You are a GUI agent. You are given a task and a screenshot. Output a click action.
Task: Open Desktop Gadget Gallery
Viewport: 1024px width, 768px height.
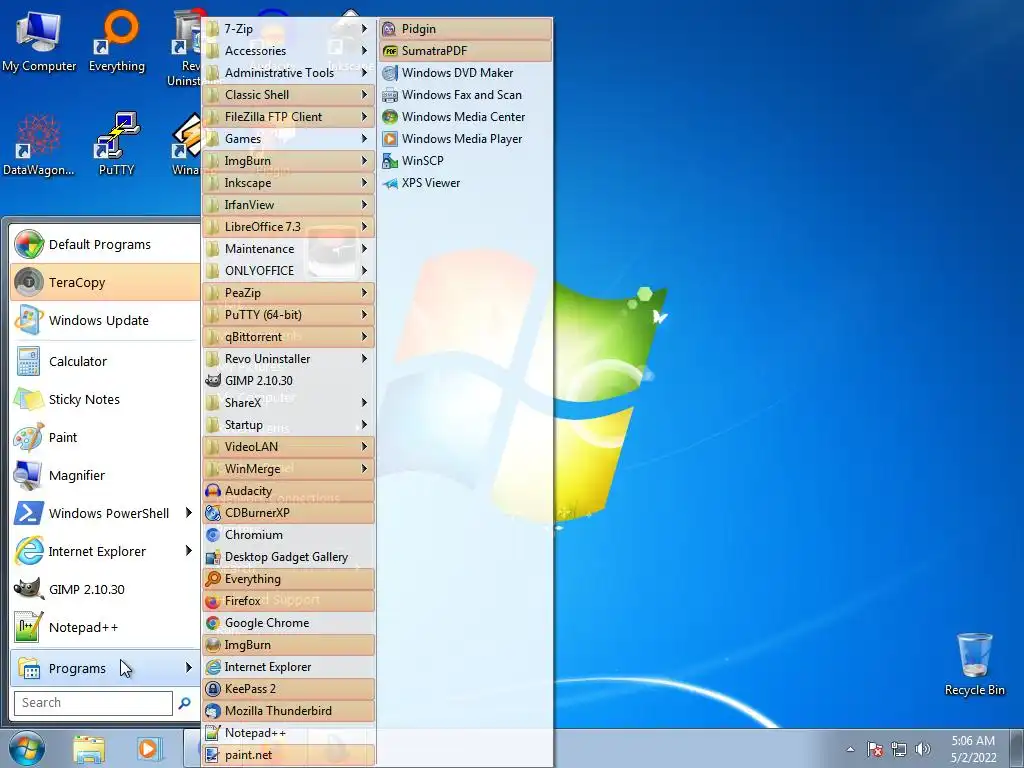[289, 557]
